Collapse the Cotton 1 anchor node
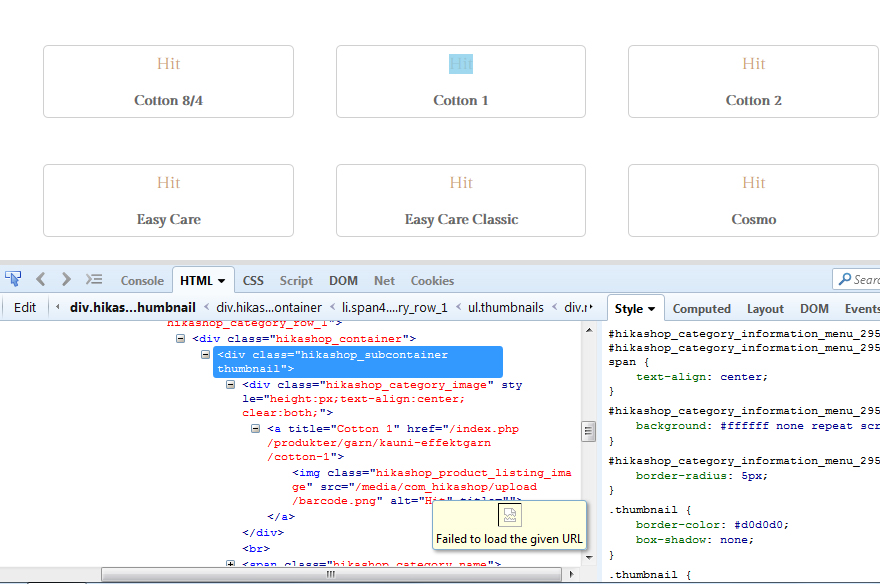 tap(256, 428)
